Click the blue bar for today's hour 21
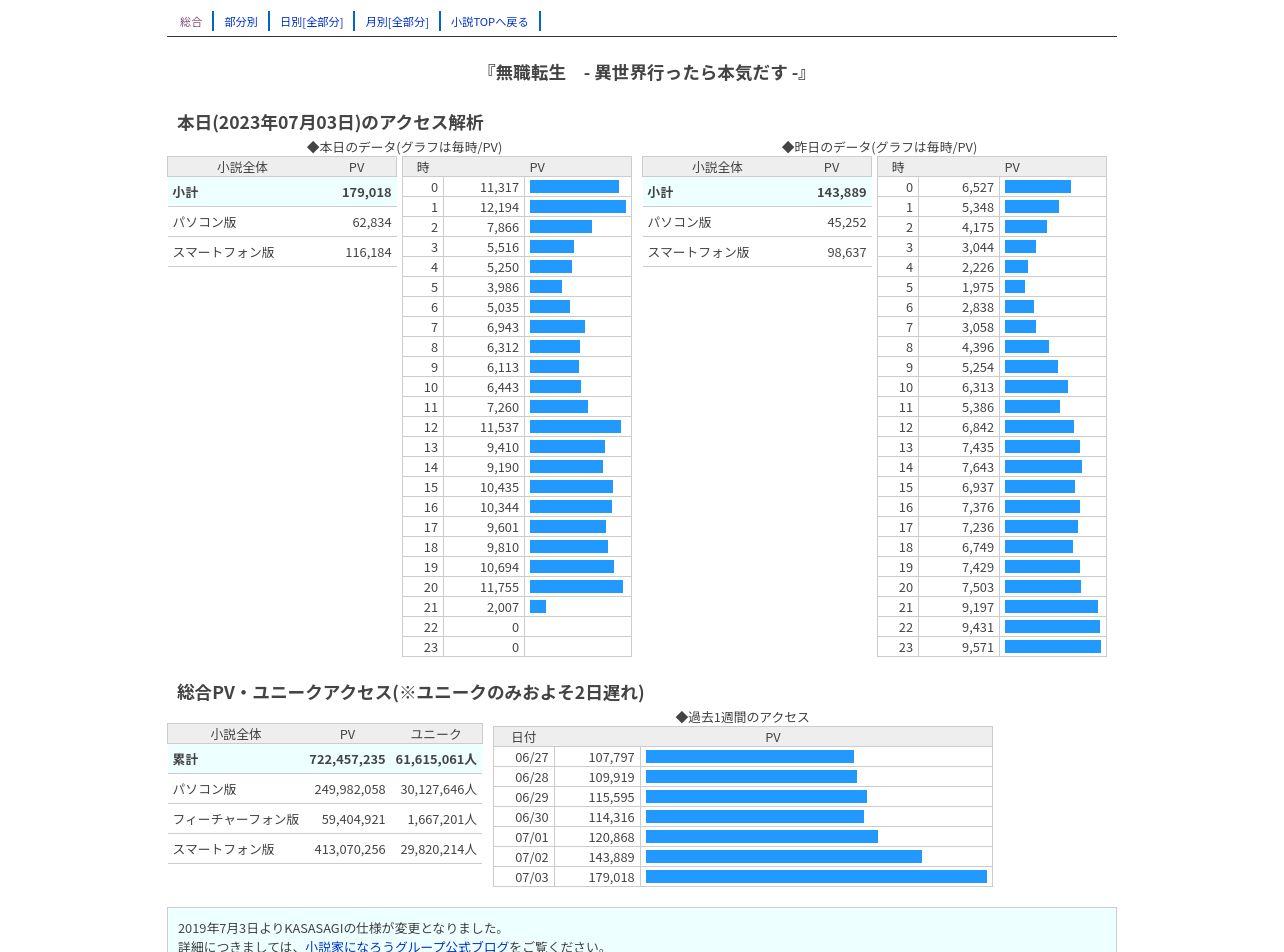The height and width of the screenshot is (952, 1284). [538, 607]
